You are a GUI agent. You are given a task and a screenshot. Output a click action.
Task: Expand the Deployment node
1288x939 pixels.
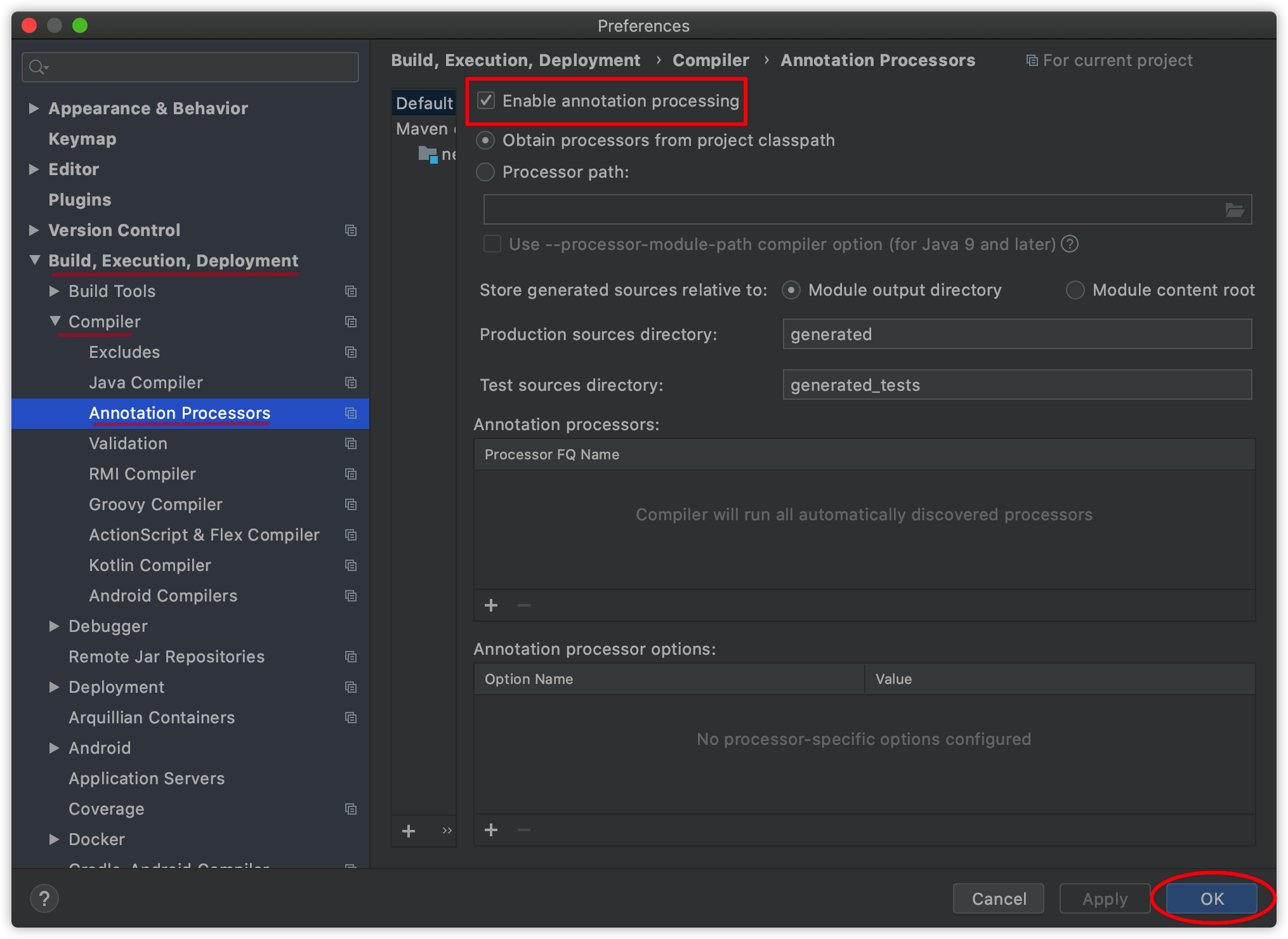click(54, 687)
